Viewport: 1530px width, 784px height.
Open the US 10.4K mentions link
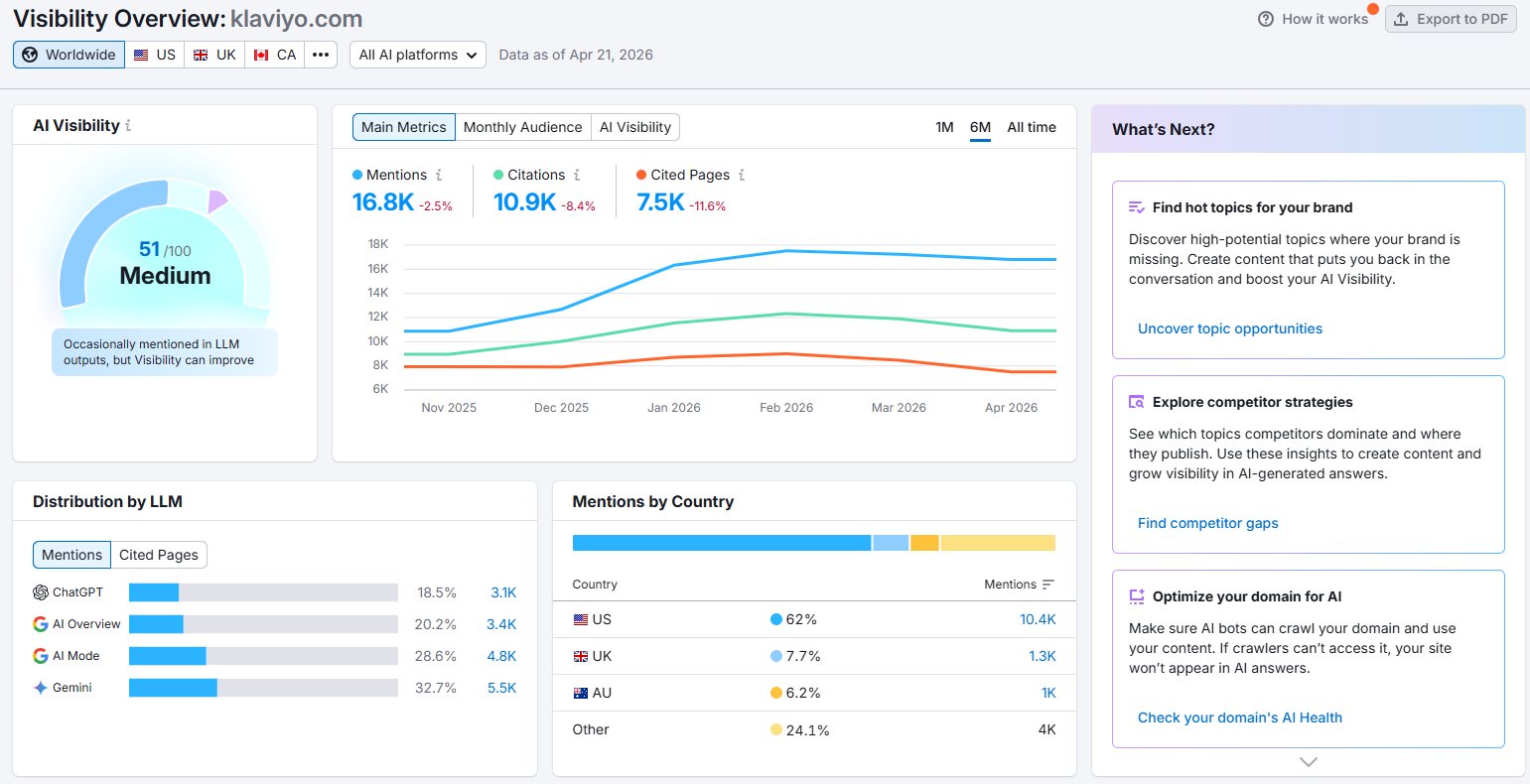coord(1038,619)
